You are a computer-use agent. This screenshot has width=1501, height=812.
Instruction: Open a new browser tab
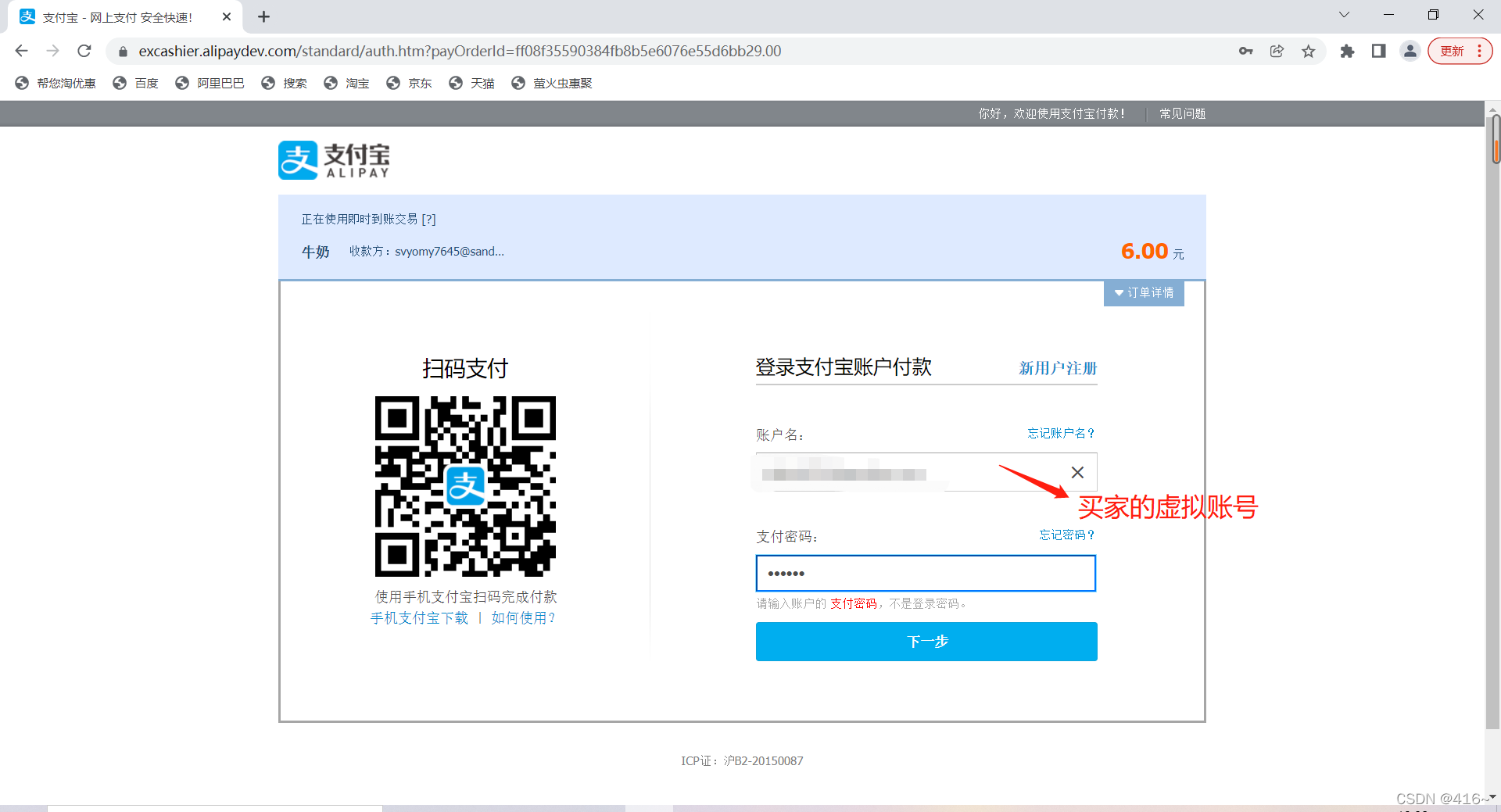[264, 16]
